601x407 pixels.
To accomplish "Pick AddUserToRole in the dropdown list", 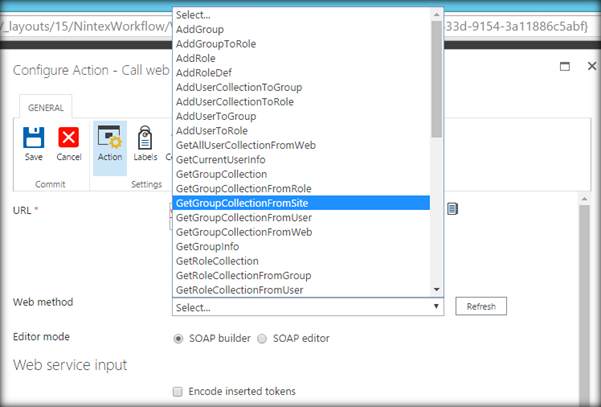I will pos(301,131).
